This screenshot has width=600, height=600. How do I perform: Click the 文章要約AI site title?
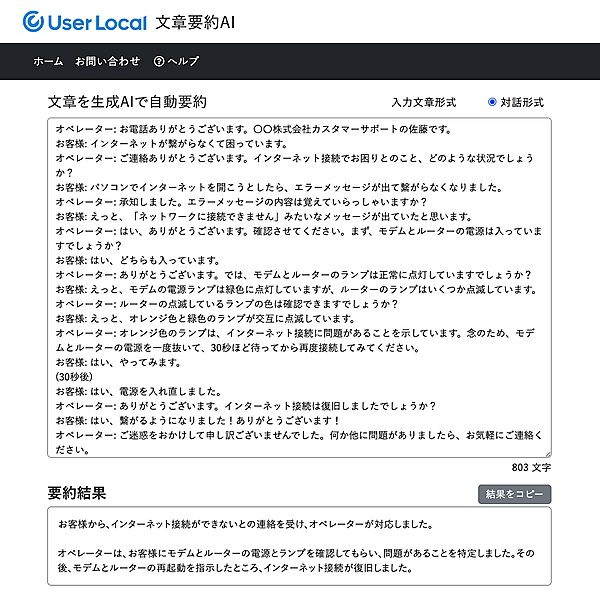point(195,21)
